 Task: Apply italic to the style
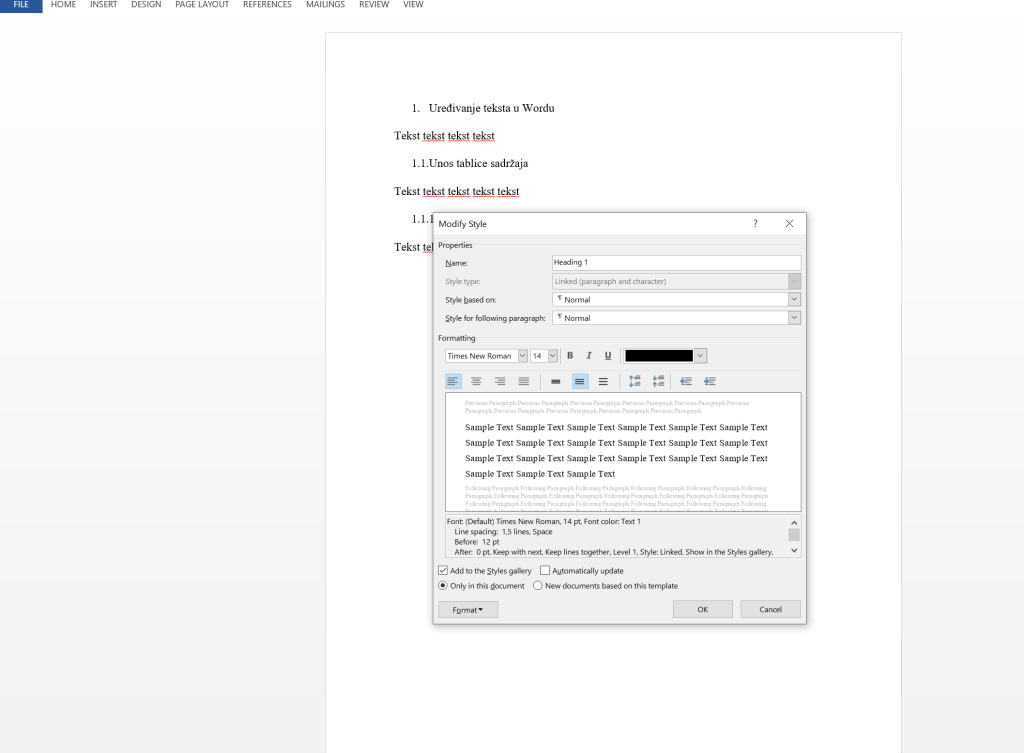pyautogui.click(x=589, y=356)
